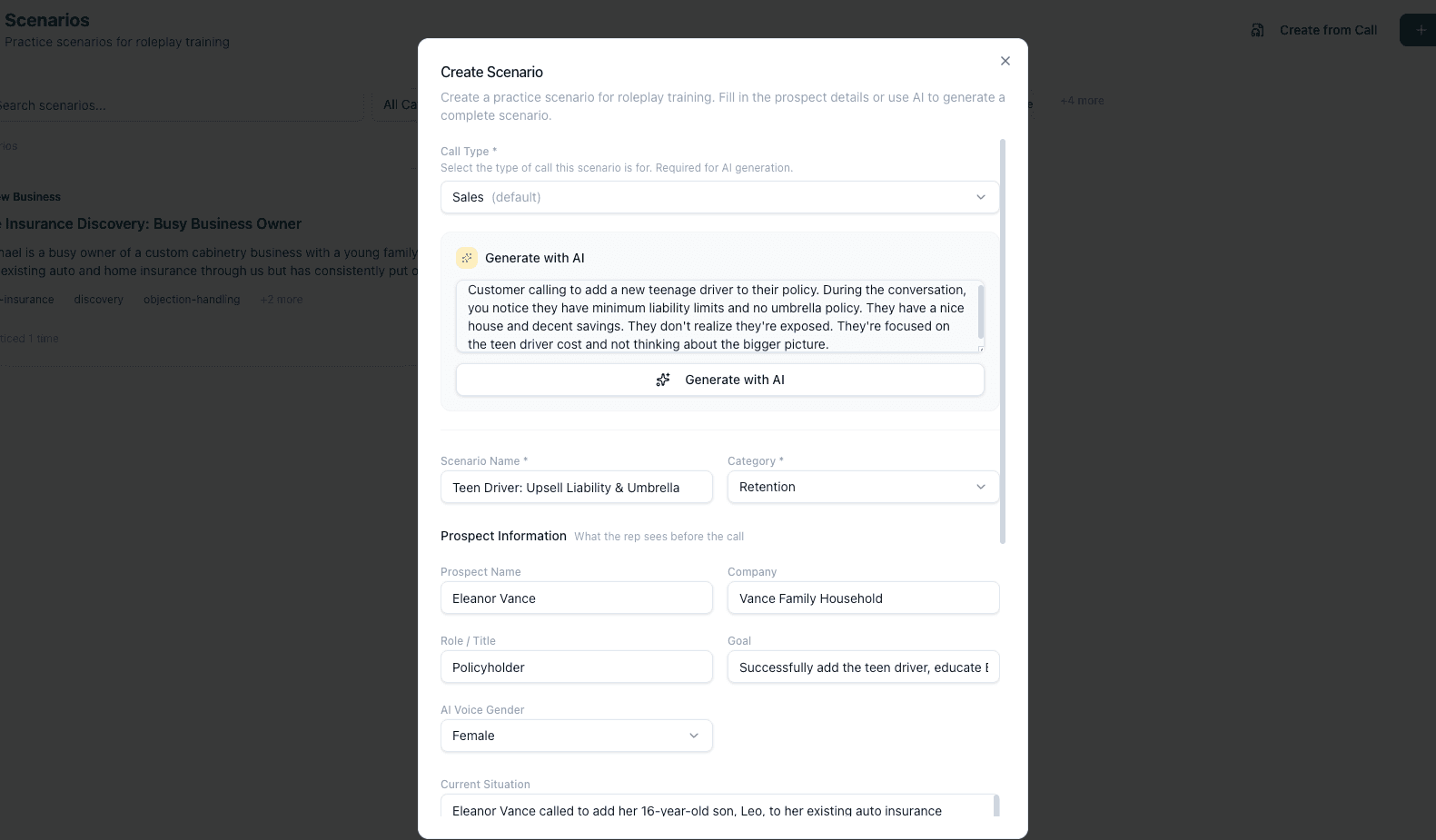Click inside the Goal field about adding teen driver
This screenshot has width=1436, height=840.
click(861, 667)
